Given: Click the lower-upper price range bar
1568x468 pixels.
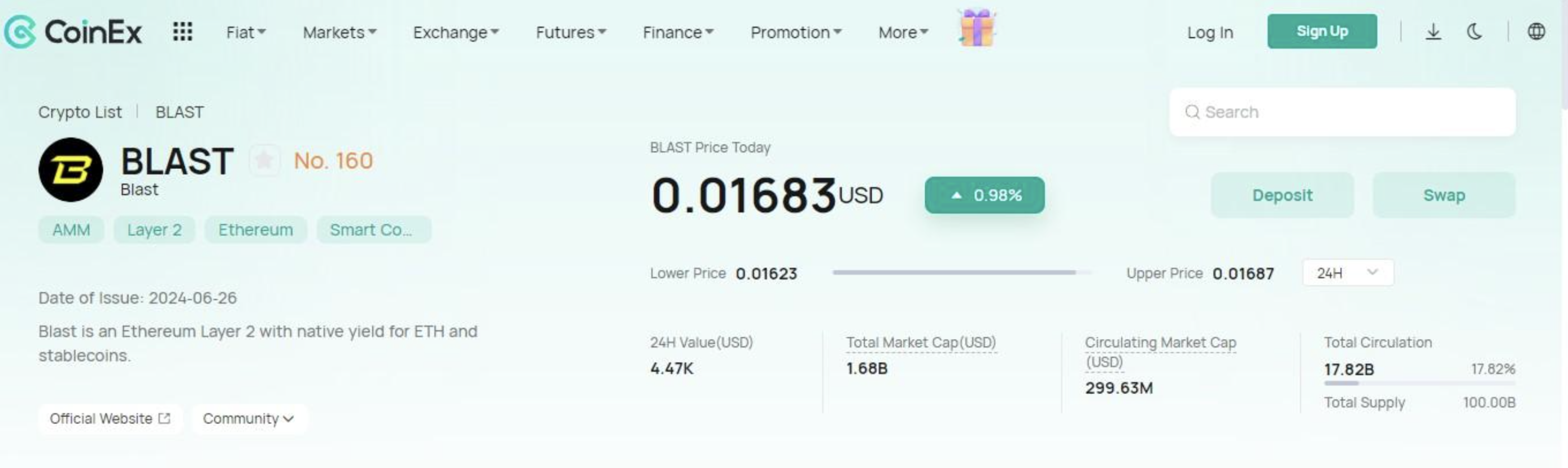Looking at the screenshot, I should 962,272.
